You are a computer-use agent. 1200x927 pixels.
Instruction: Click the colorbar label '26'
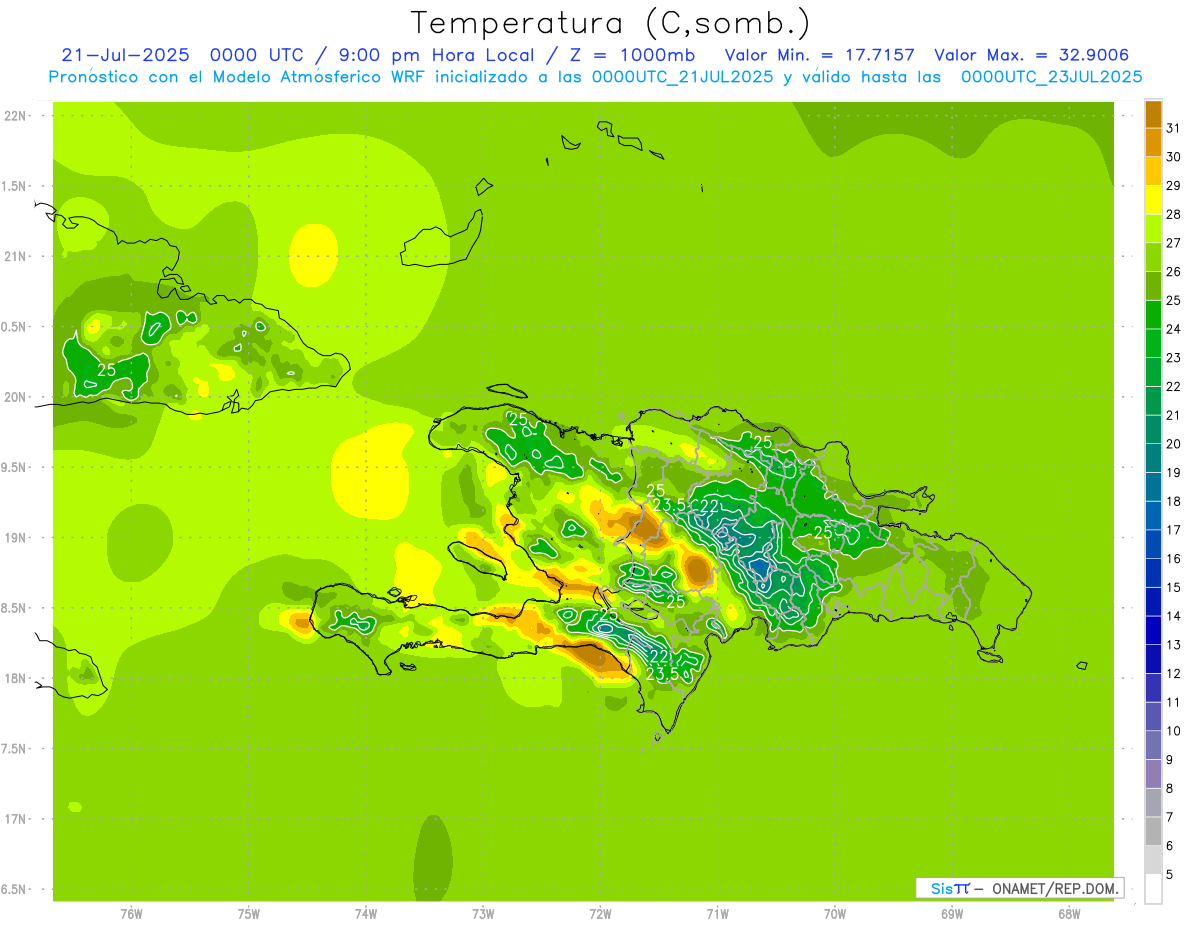1174,272
